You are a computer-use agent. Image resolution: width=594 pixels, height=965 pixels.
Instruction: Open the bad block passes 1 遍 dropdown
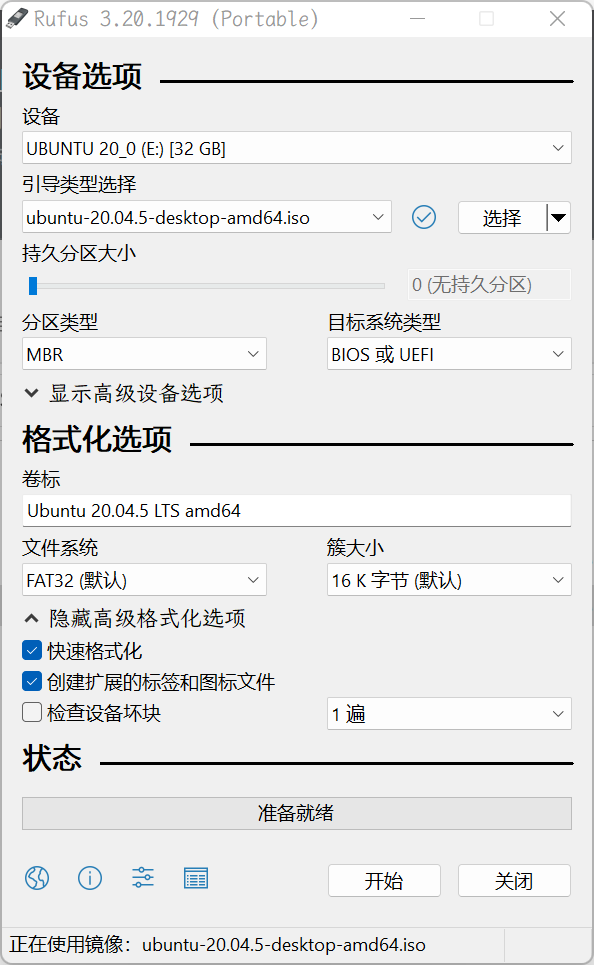(x=449, y=714)
